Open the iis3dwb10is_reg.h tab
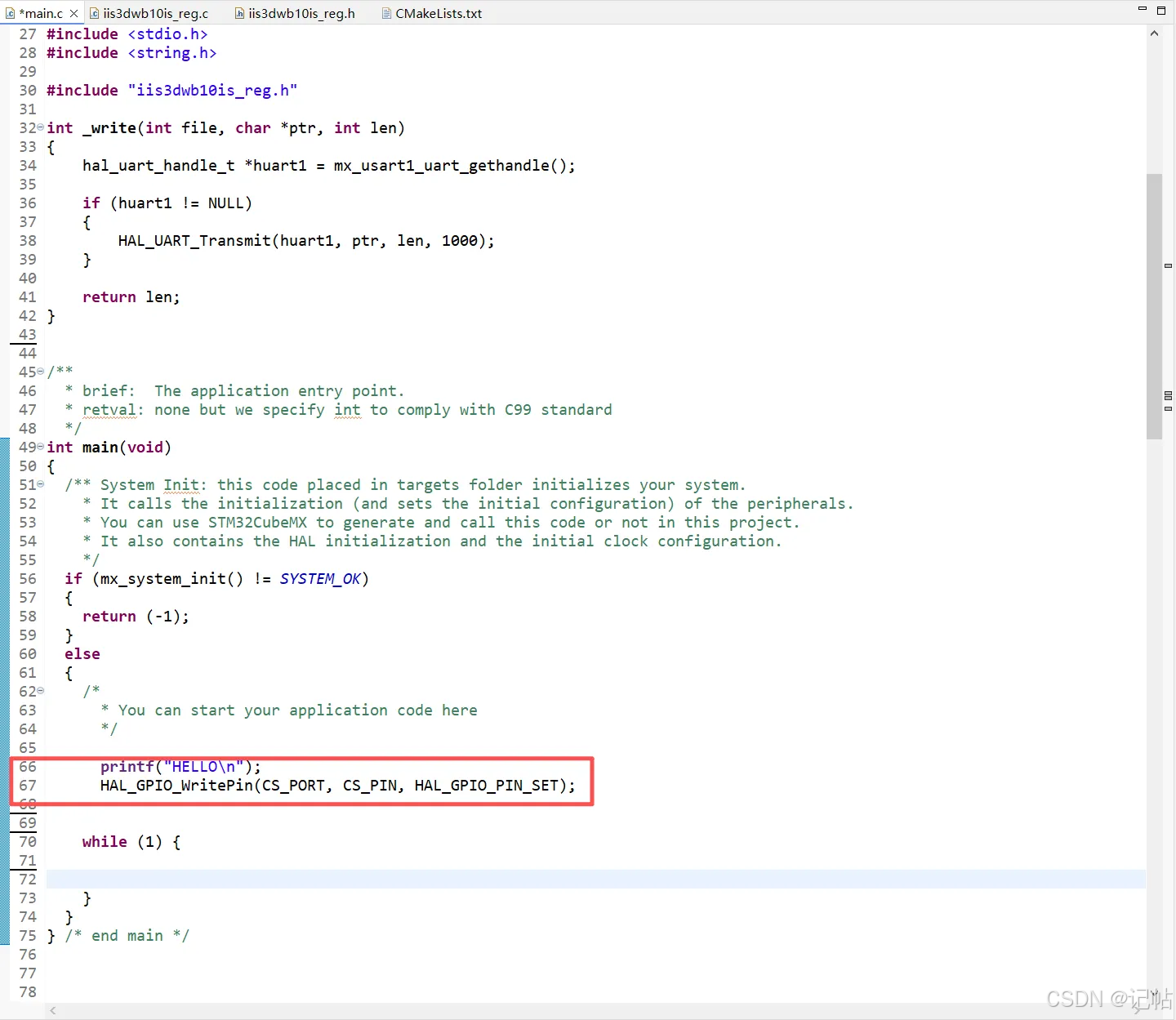The width and height of the screenshot is (1176, 1020). pyautogui.click(x=295, y=14)
